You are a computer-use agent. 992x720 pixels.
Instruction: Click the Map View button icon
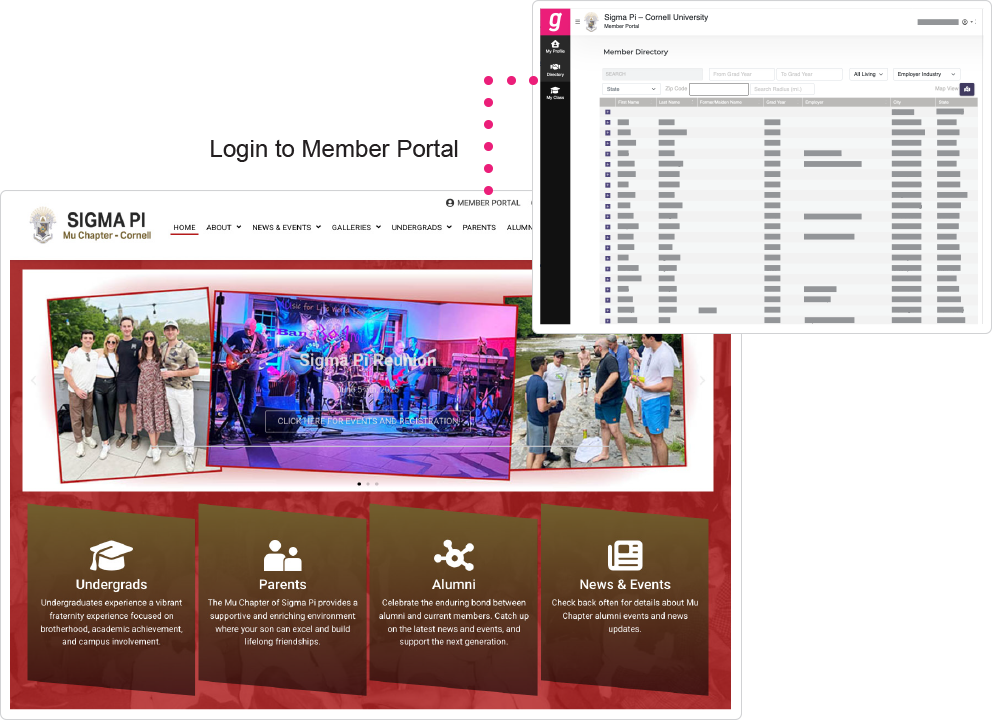[x=967, y=89]
